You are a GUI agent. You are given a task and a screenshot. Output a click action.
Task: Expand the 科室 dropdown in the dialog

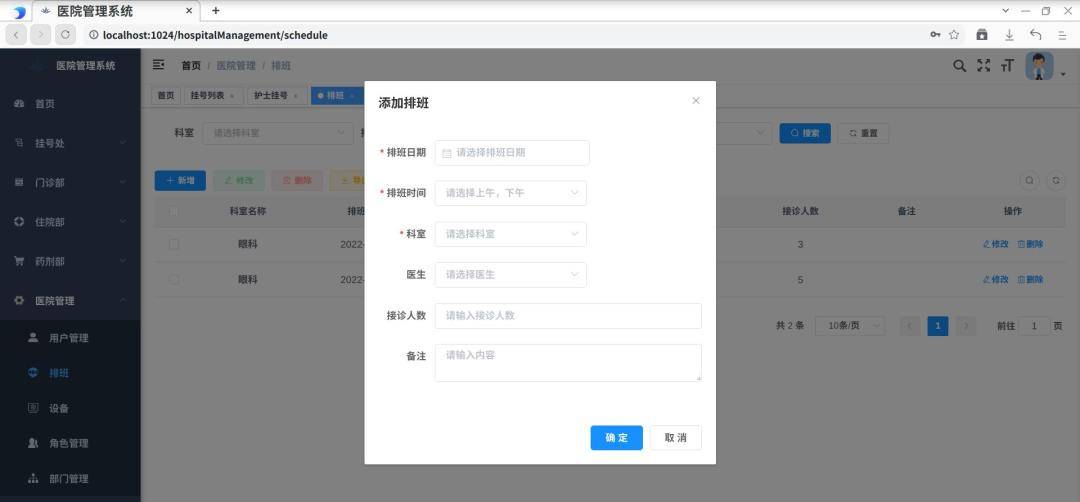click(x=510, y=234)
